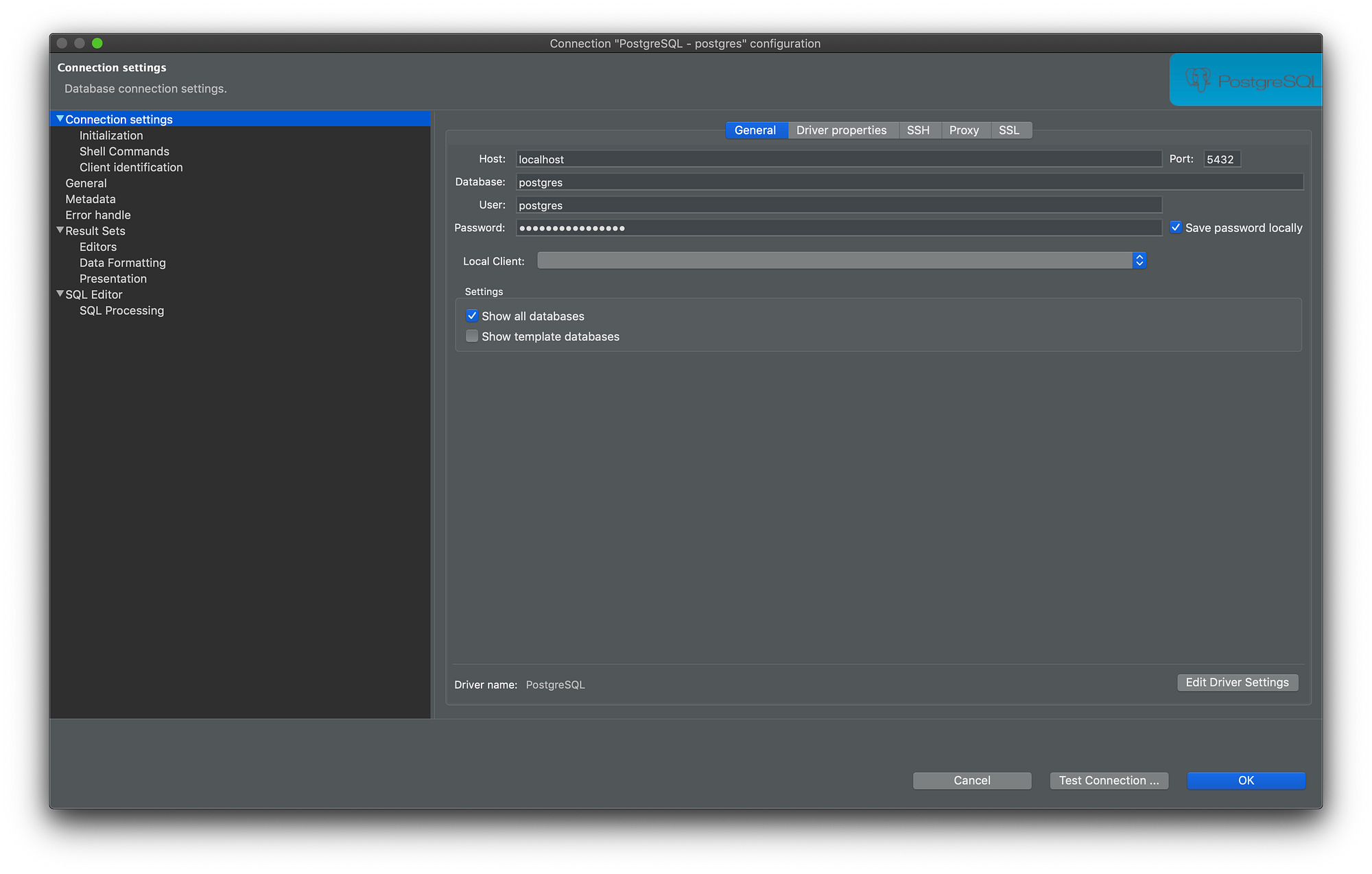Select Initialization in the tree
The height and width of the screenshot is (874, 1372).
click(111, 135)
